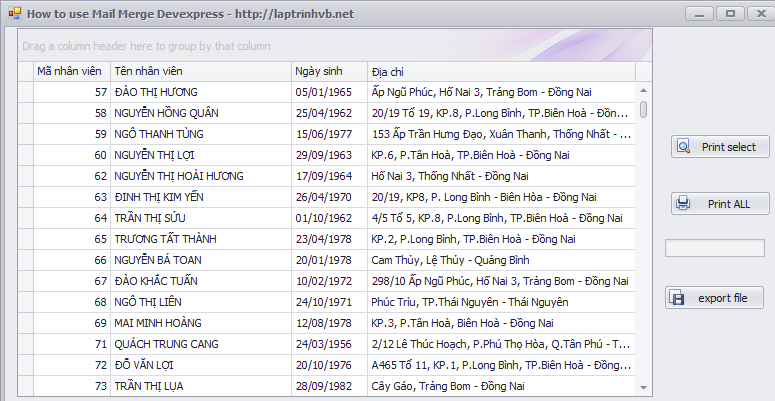The height and width of the screenshot is (401, 775).
Task: Click the birth date 24/10/1971
Action: (330, 302)
